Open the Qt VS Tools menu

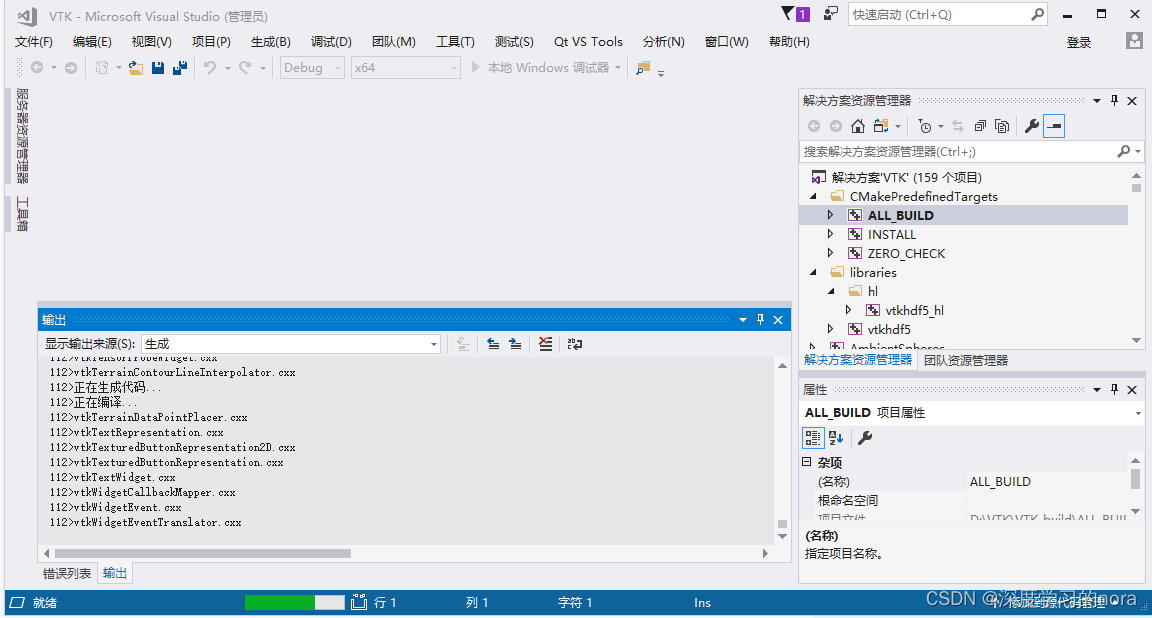(588, 41)
